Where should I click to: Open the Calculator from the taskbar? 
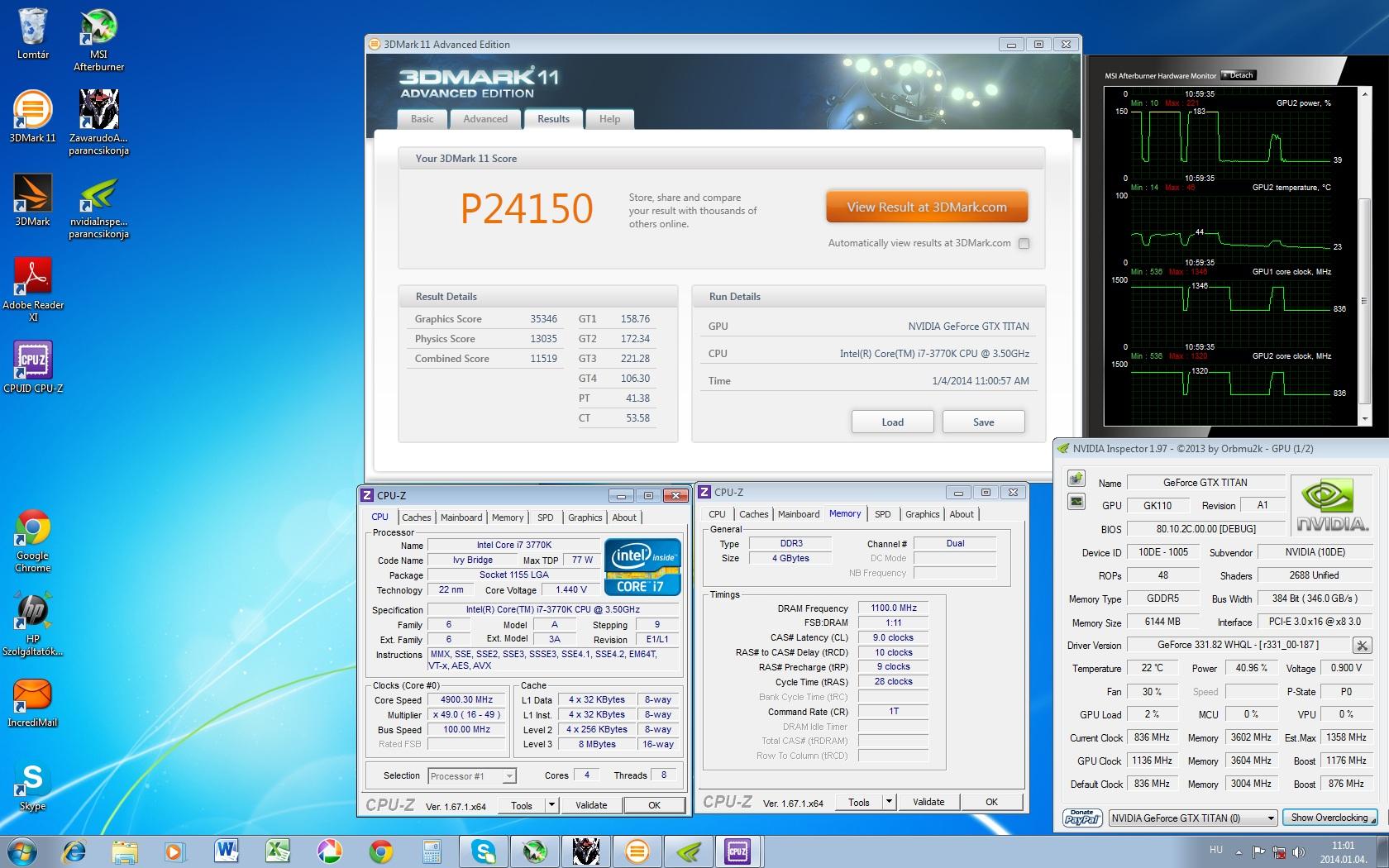click(432, 851)
